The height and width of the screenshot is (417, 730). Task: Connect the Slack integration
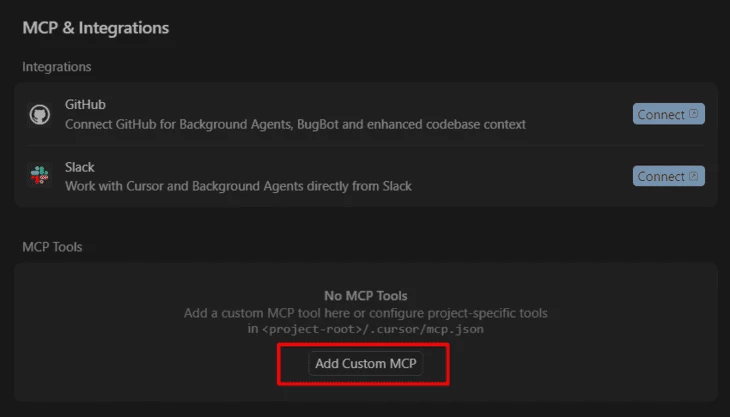669,176
